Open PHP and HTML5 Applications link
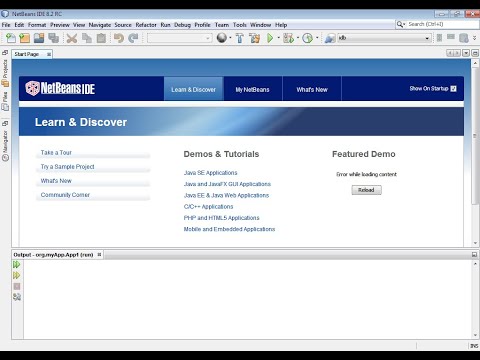480x360 pixels. point(221,218)
